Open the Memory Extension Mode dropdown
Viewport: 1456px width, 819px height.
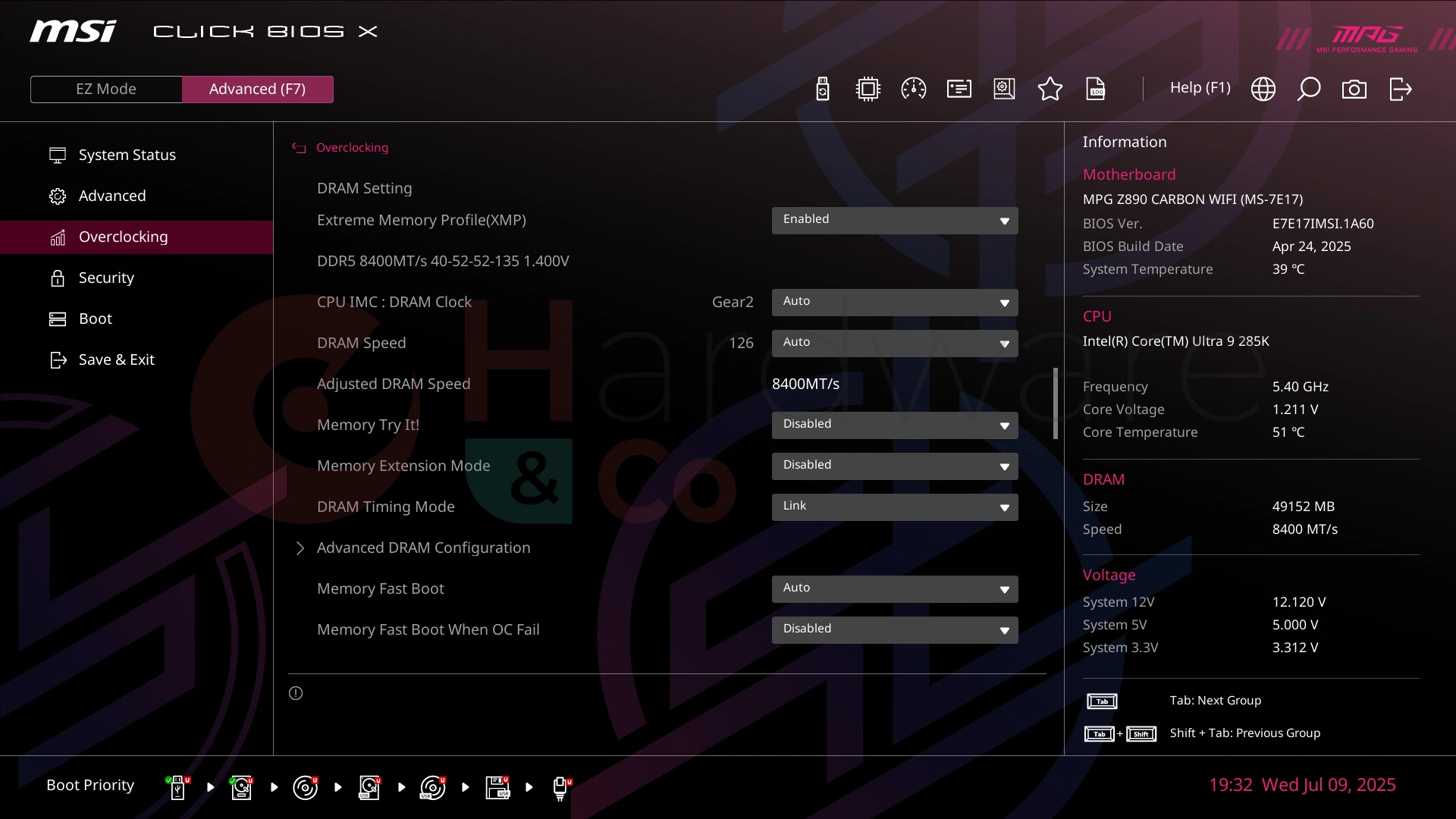tap(895, 466)
